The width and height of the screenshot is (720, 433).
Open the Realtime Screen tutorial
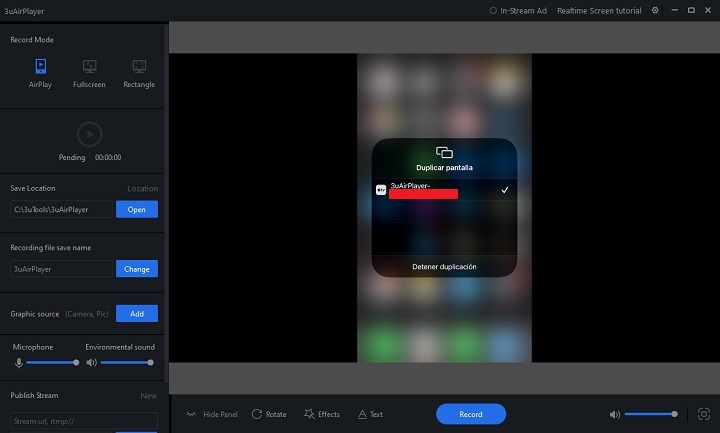point(599,11)
